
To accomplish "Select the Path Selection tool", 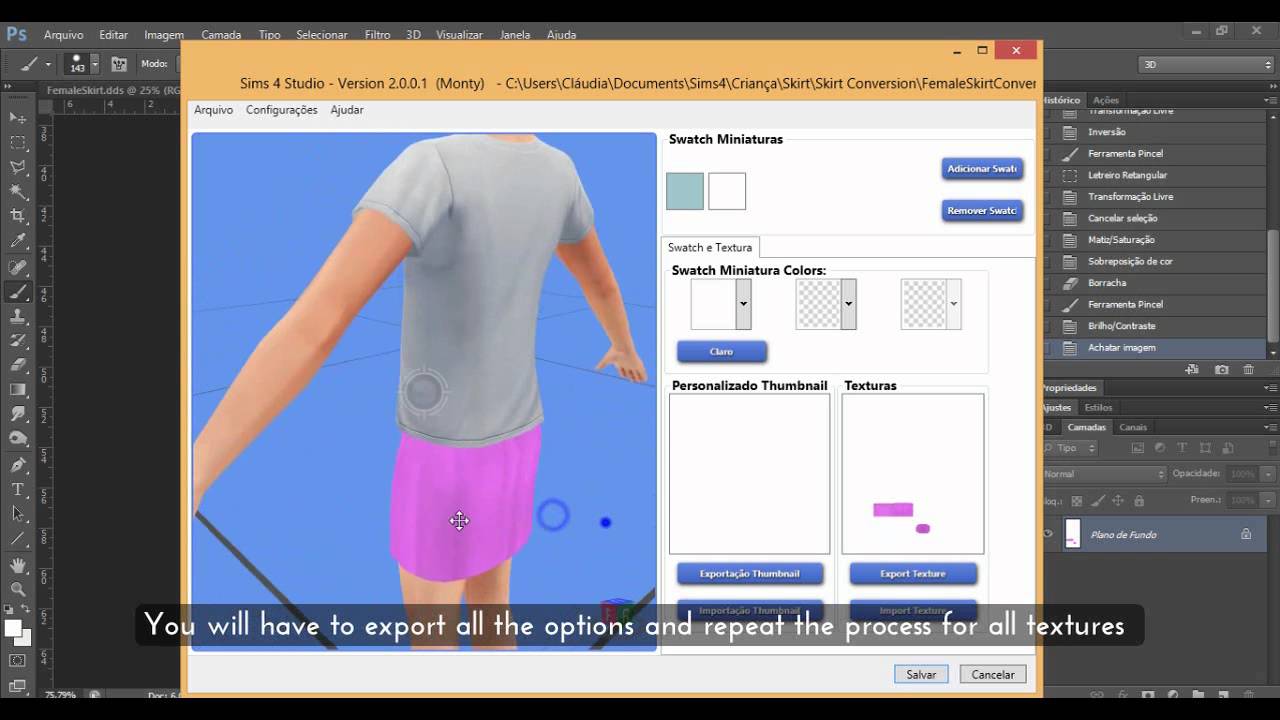I will click(18, 514).
